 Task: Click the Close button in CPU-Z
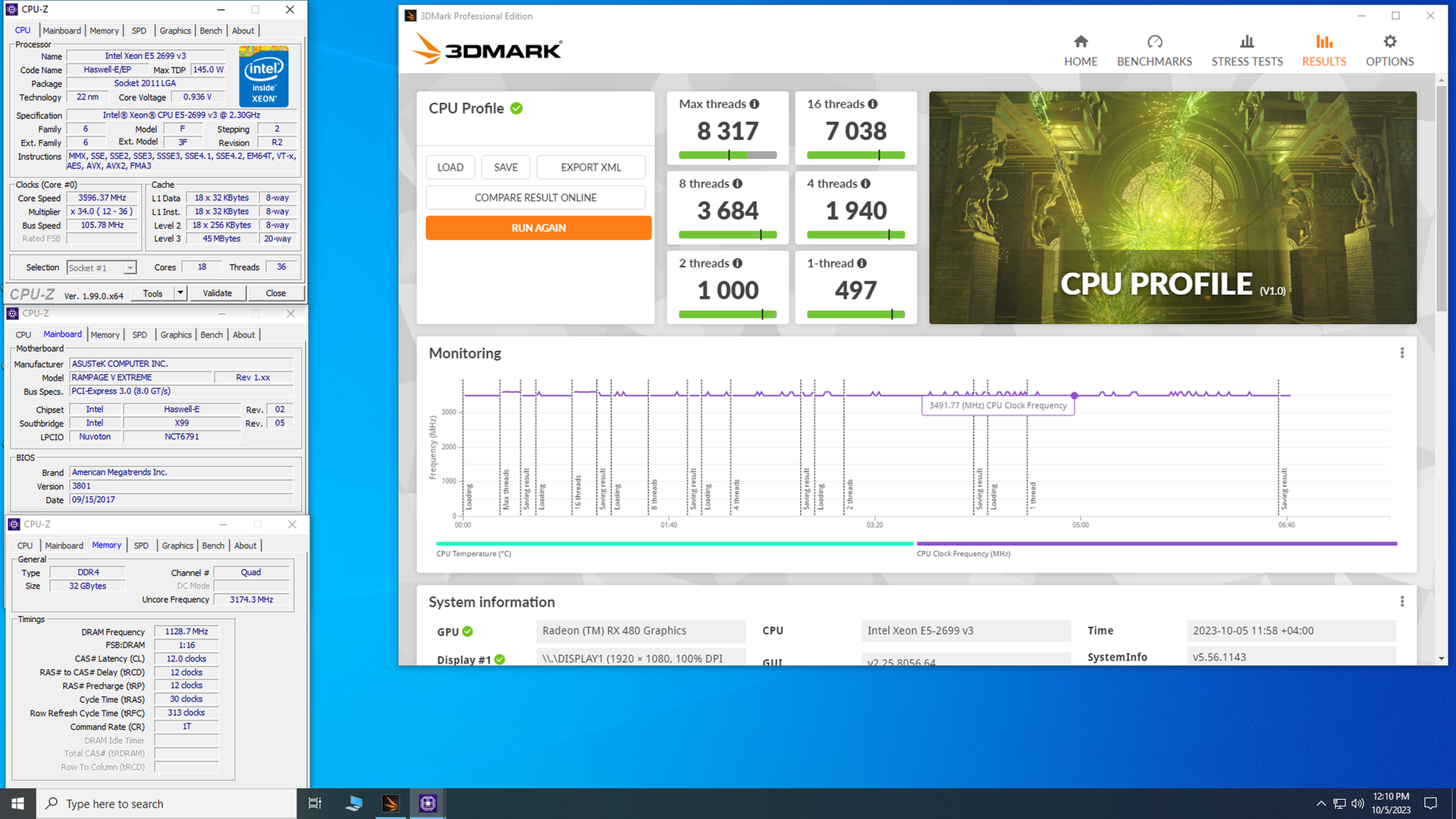point(276,293)
